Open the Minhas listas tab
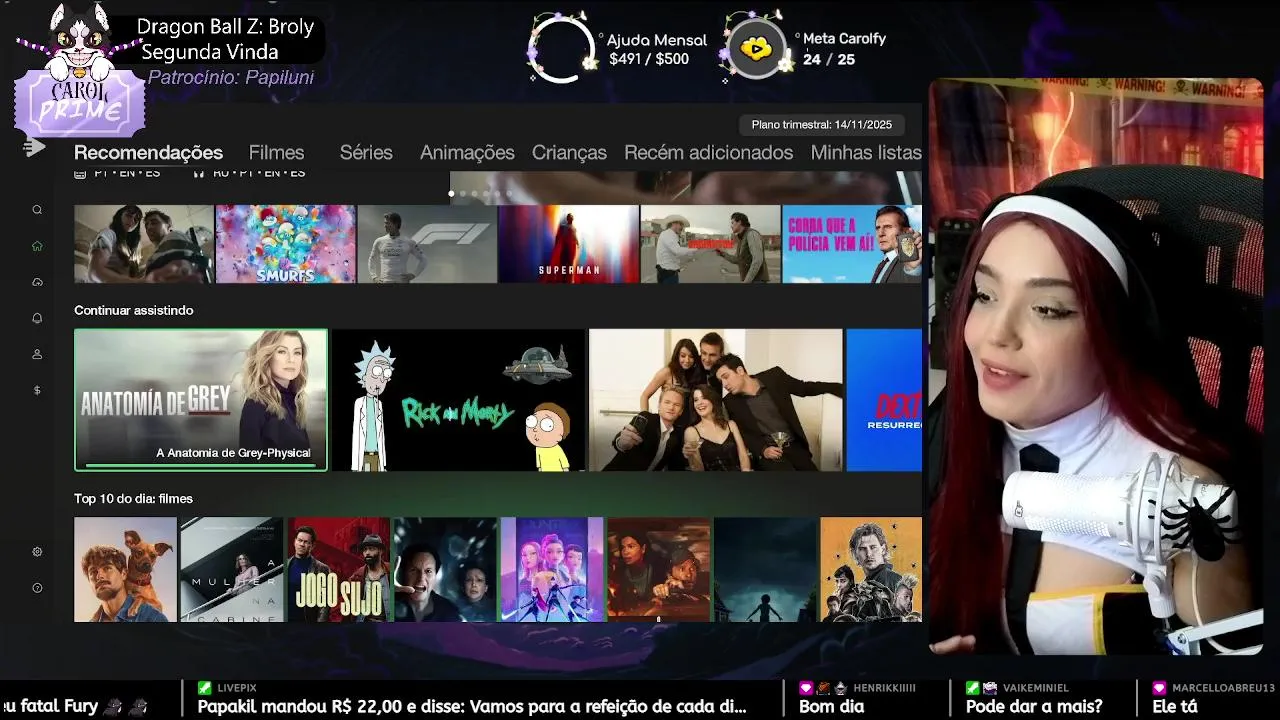Image resolution: width=1280 pixels, height=720 pixels. [x=866, y=153]
